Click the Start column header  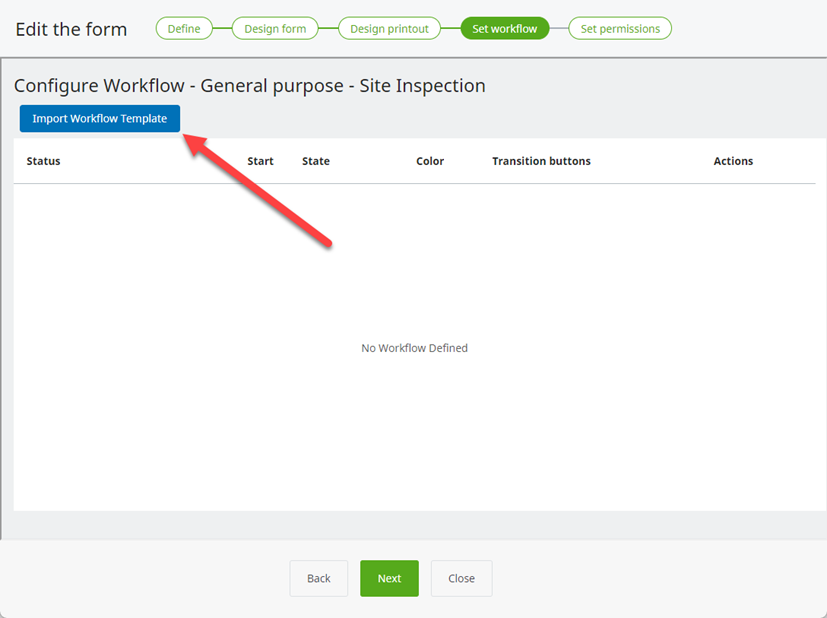pos(260,161)
